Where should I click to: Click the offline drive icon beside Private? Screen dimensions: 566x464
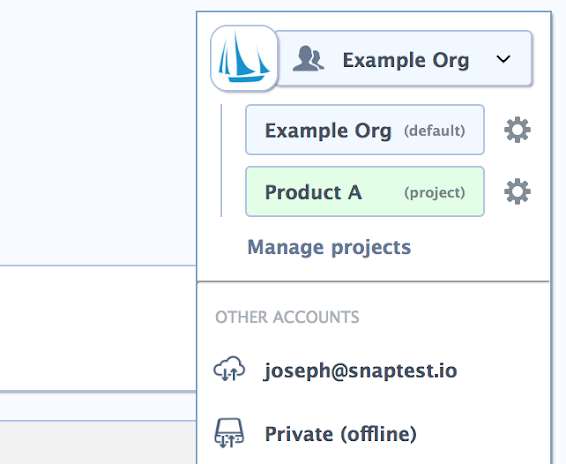click(229, 433)
